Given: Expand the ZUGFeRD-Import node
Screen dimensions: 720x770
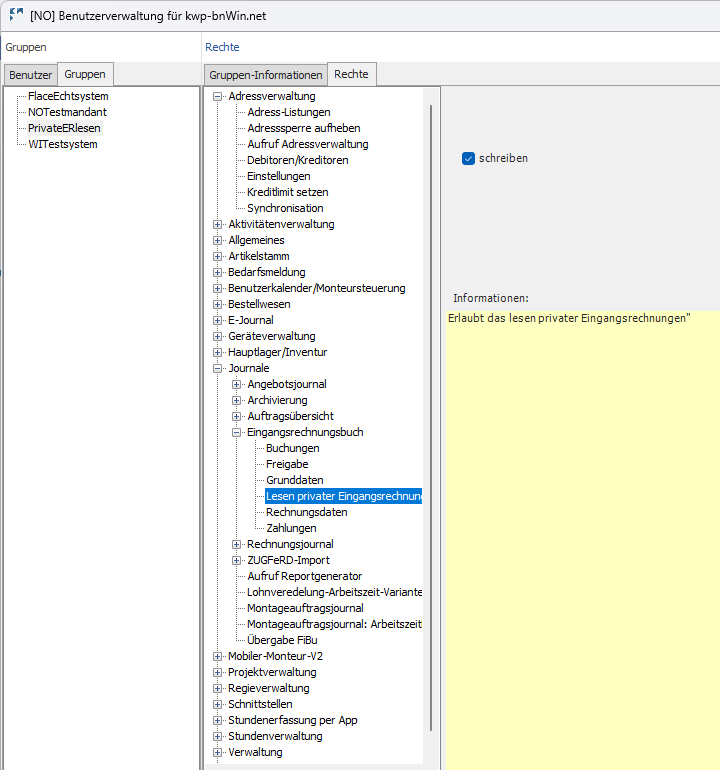Looking at the screenshot, I should click(x=236, y=561).
